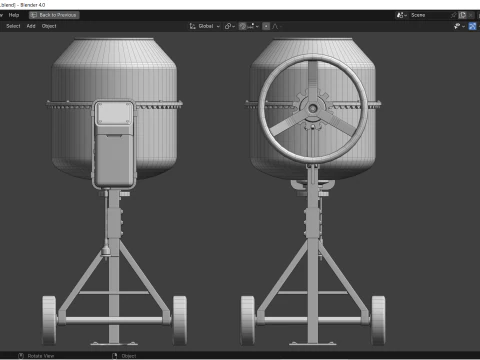Open the proportional editing falloff dropdown
Screen dimensions: 480x360
pos(276,26)
